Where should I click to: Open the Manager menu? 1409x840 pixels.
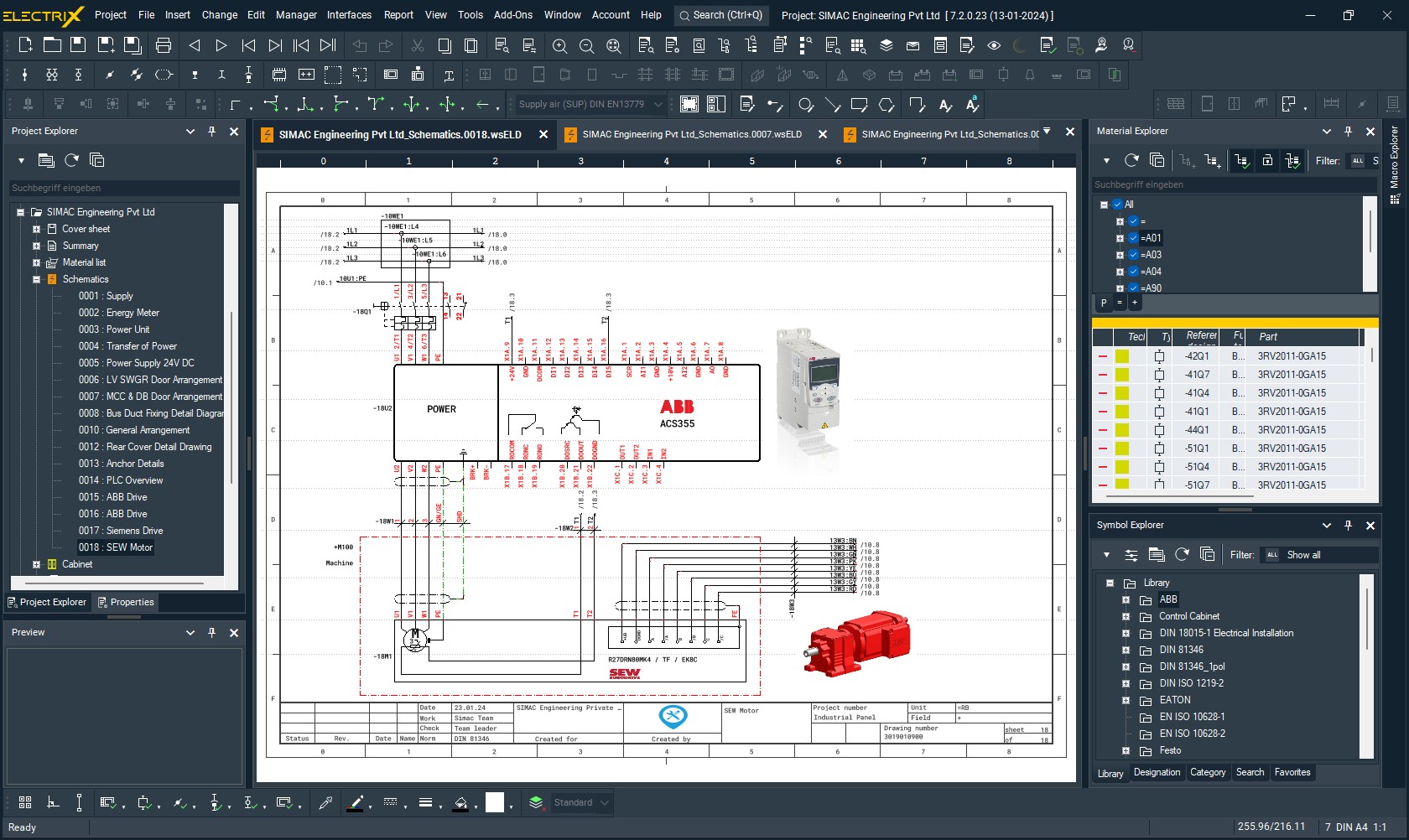(296, 15)
